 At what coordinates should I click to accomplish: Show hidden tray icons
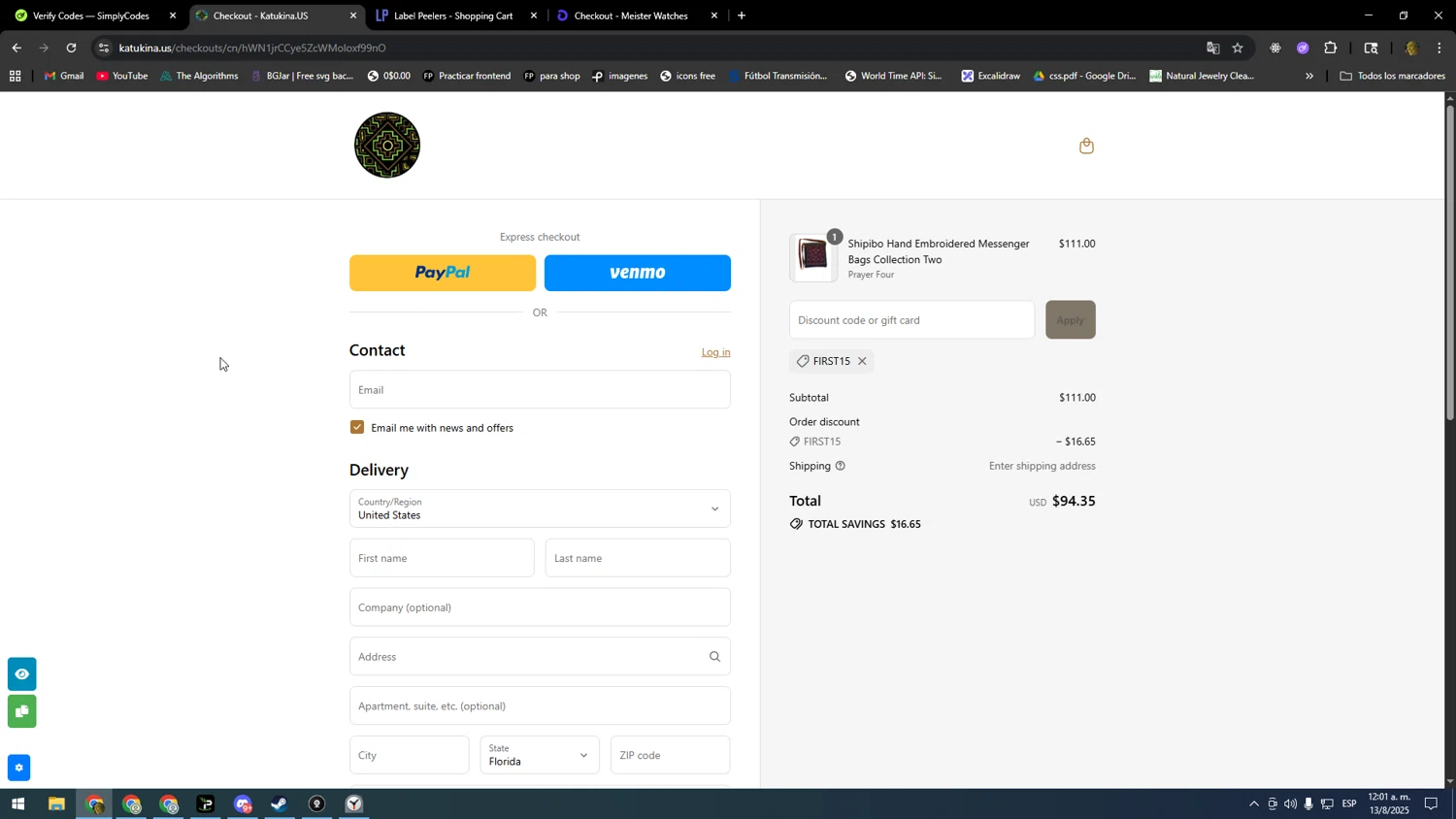pos(1253,803)
